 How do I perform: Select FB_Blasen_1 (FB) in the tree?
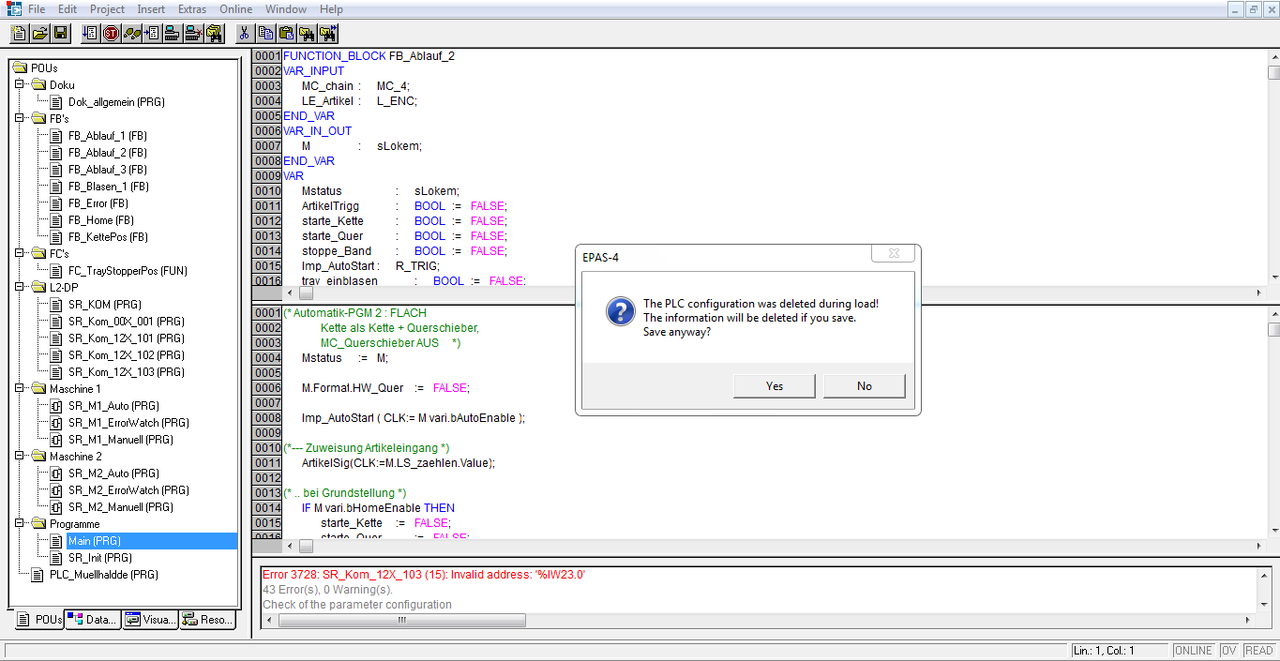click(109, 186)
